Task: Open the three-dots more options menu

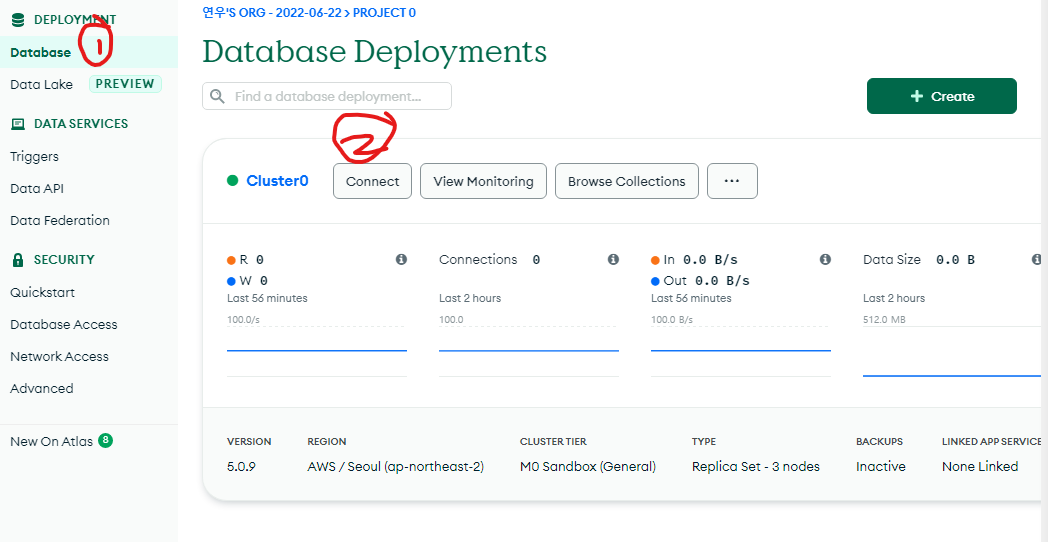Action: coord(733,181)
